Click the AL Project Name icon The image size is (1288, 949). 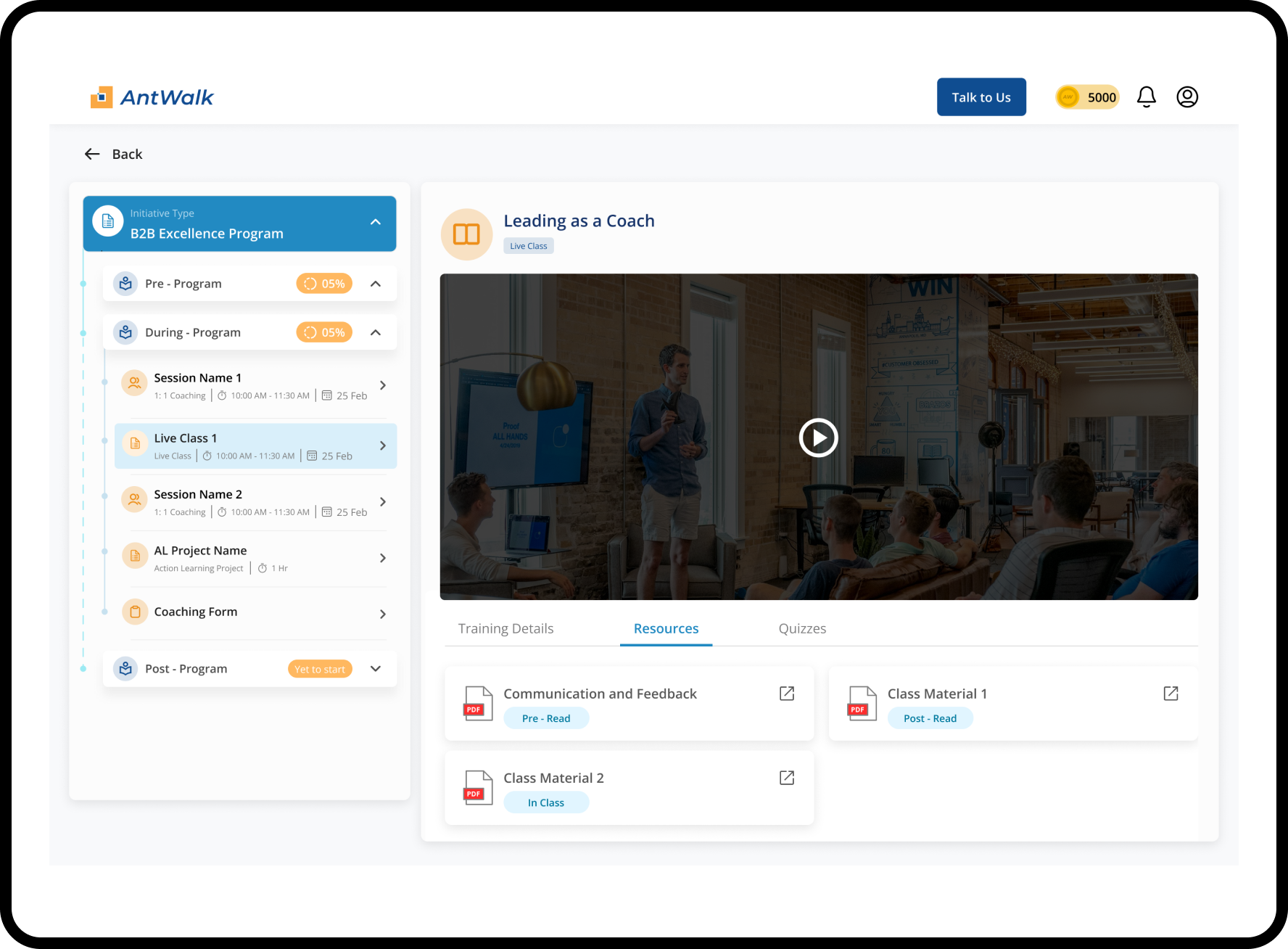135,556
